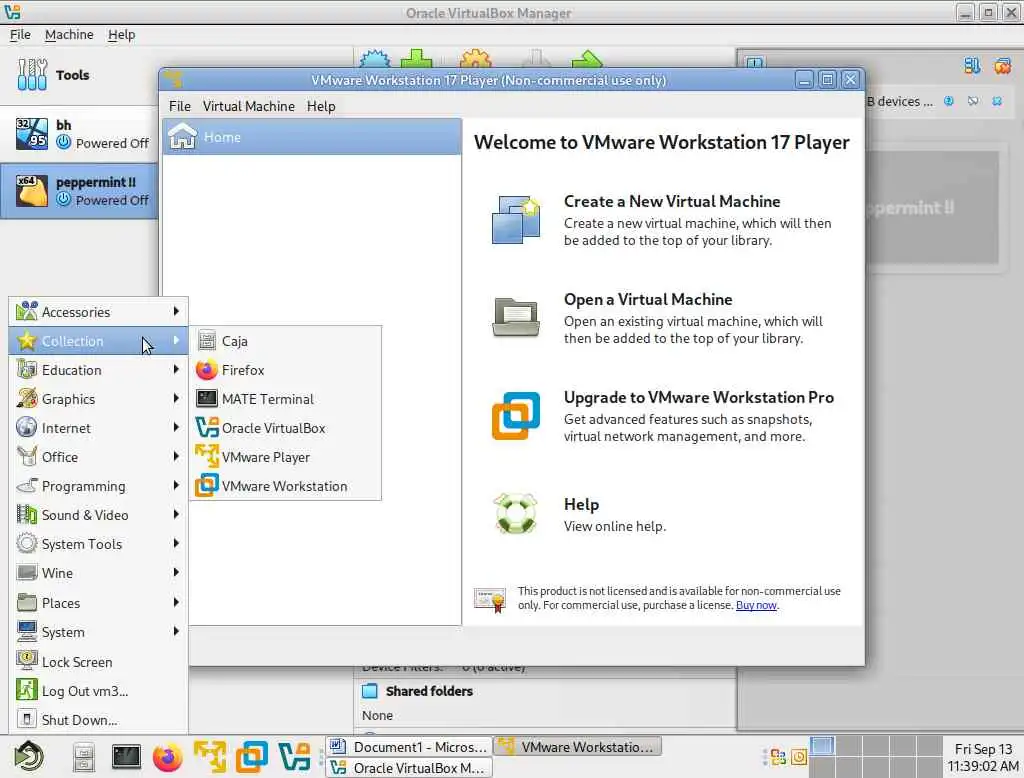Click the license certificate icon
Screen dimensions: 1024x778
490,600
